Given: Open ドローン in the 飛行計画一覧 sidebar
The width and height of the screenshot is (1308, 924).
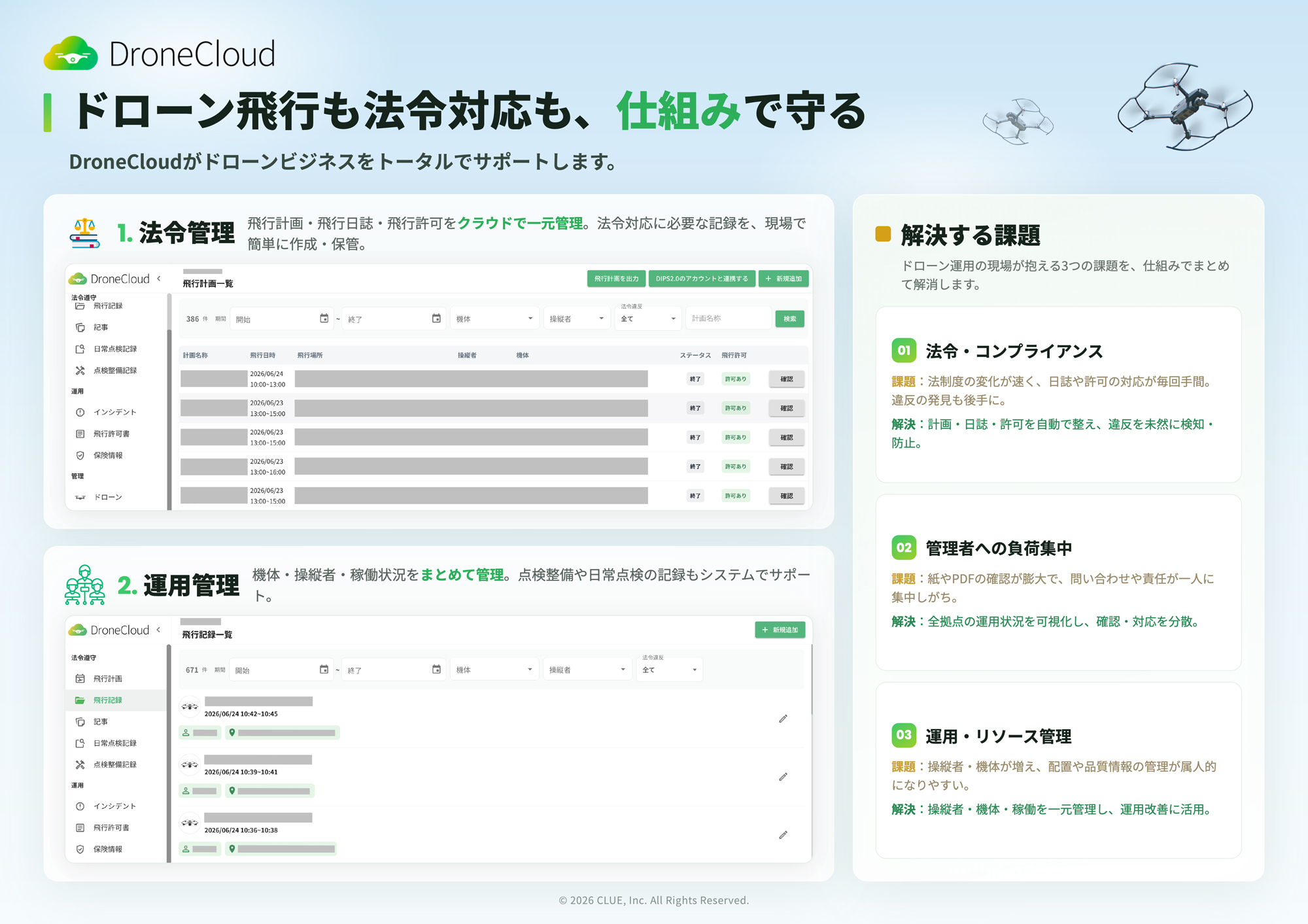Looking at the screenshot, I should click(99, 498).
